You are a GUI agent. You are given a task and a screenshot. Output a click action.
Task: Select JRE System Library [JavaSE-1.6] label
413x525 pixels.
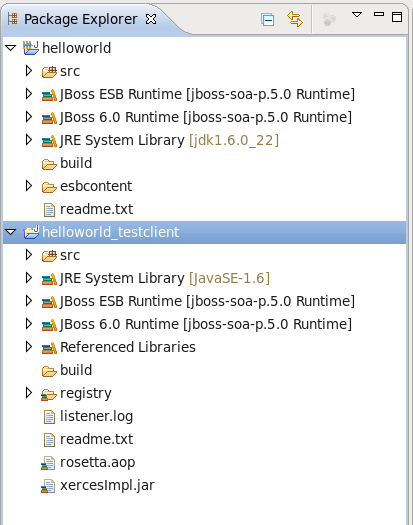[x=165, y=278]
